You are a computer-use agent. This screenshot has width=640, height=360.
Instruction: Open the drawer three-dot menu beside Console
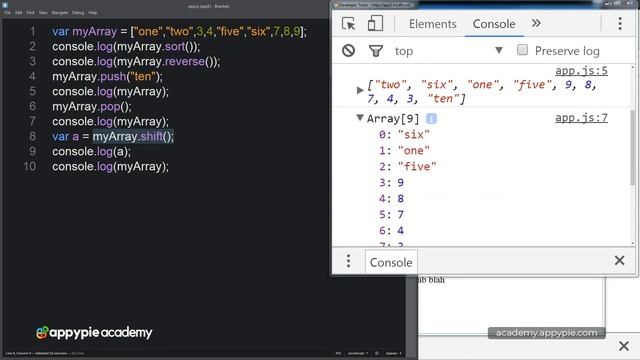point(348,261)
